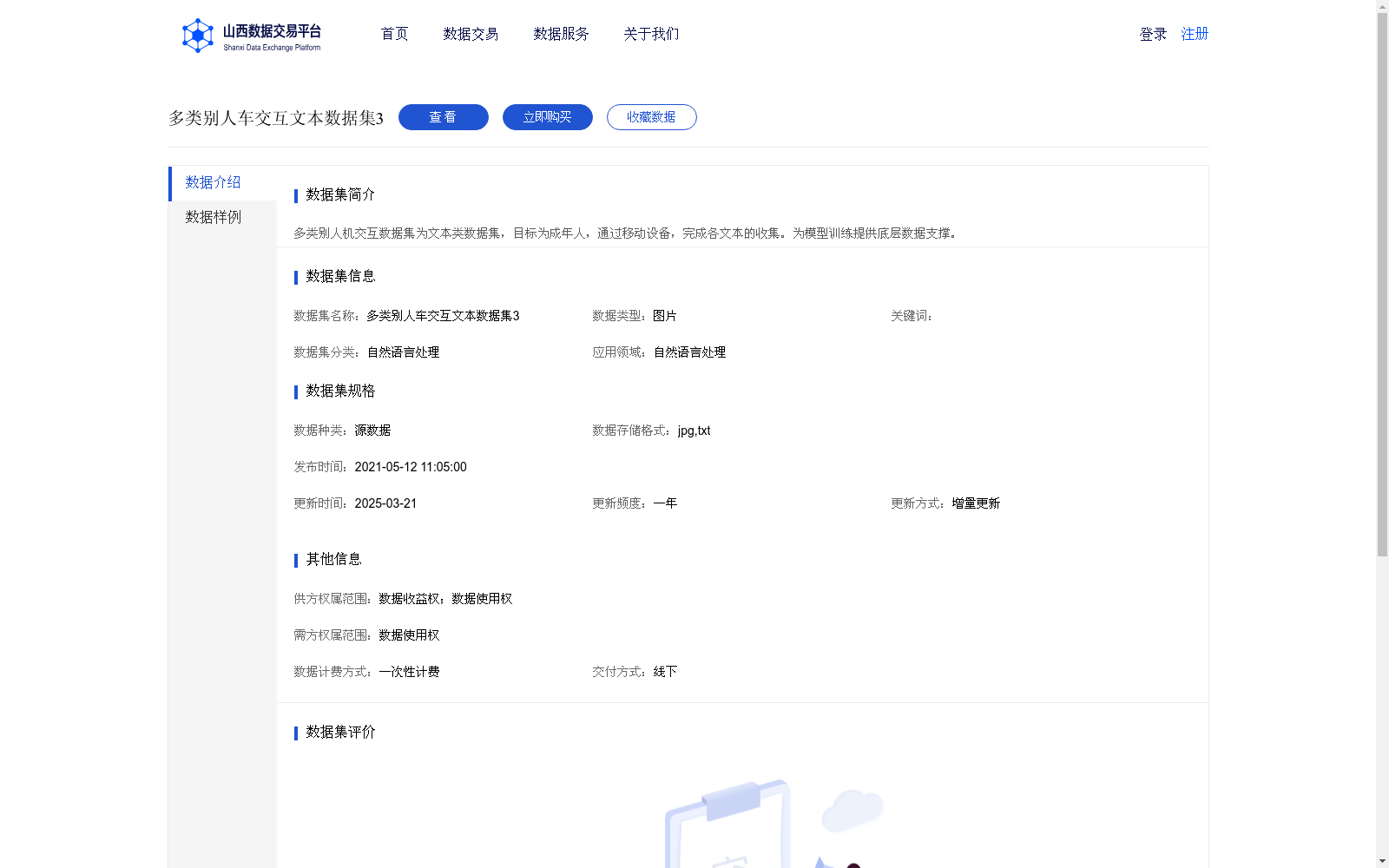
Task: Select the 数据介绍 sidebar tab
Action: click(x=223, y=183)
